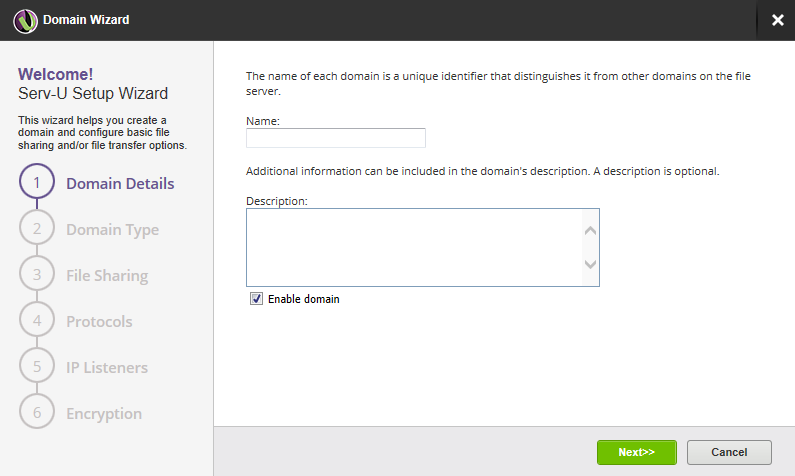Click step 1 circle icon for Domain Details
This screenshot has height=476, width=795.
point(37,183)
